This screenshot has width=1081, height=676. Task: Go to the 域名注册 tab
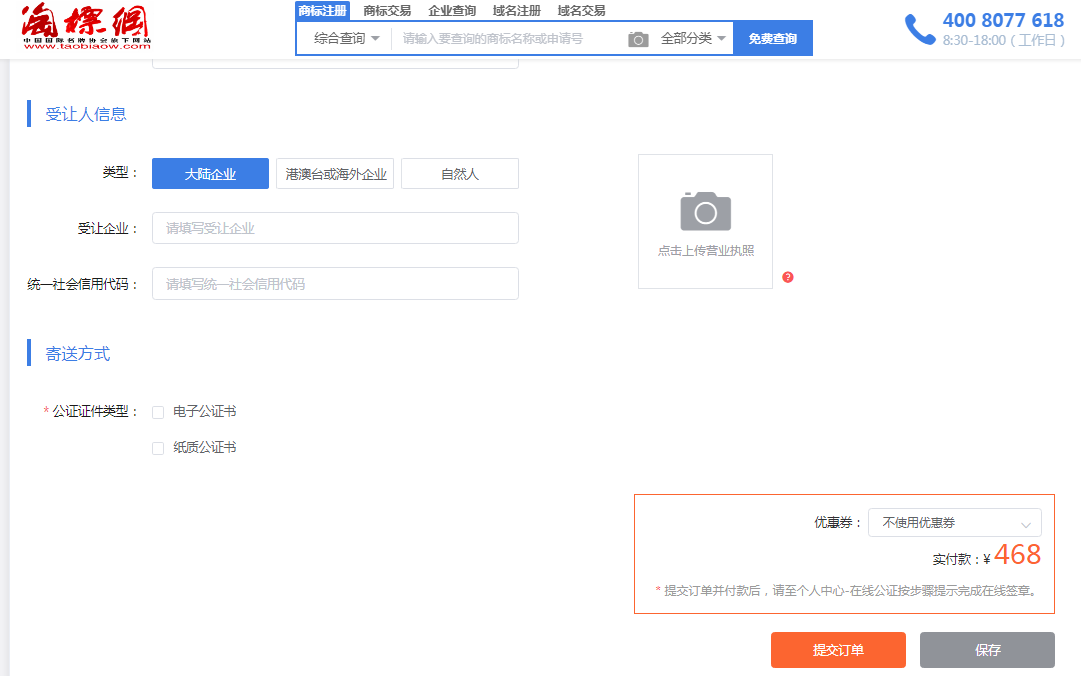pos(517,11)
